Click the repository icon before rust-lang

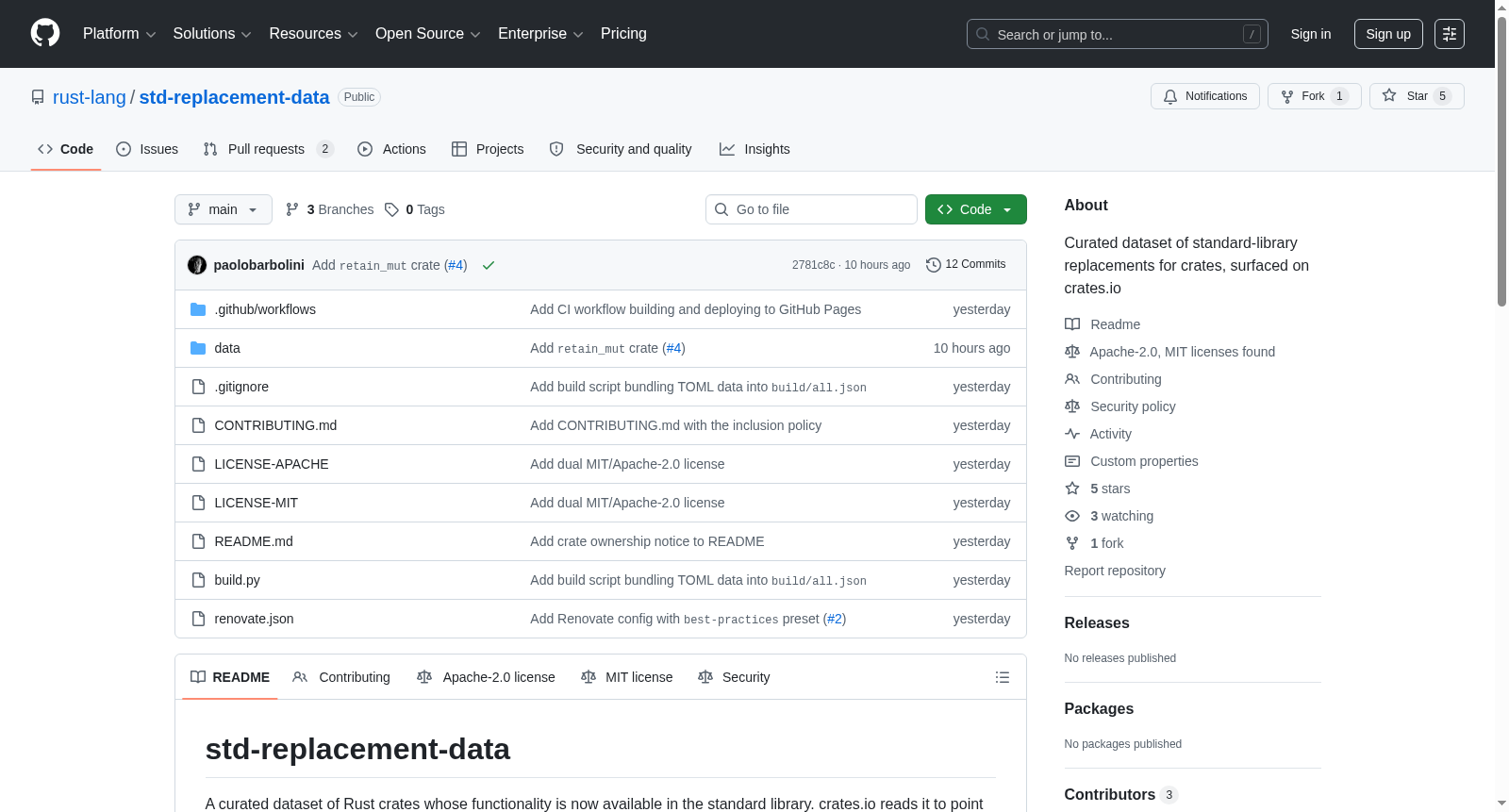(38, 97)
